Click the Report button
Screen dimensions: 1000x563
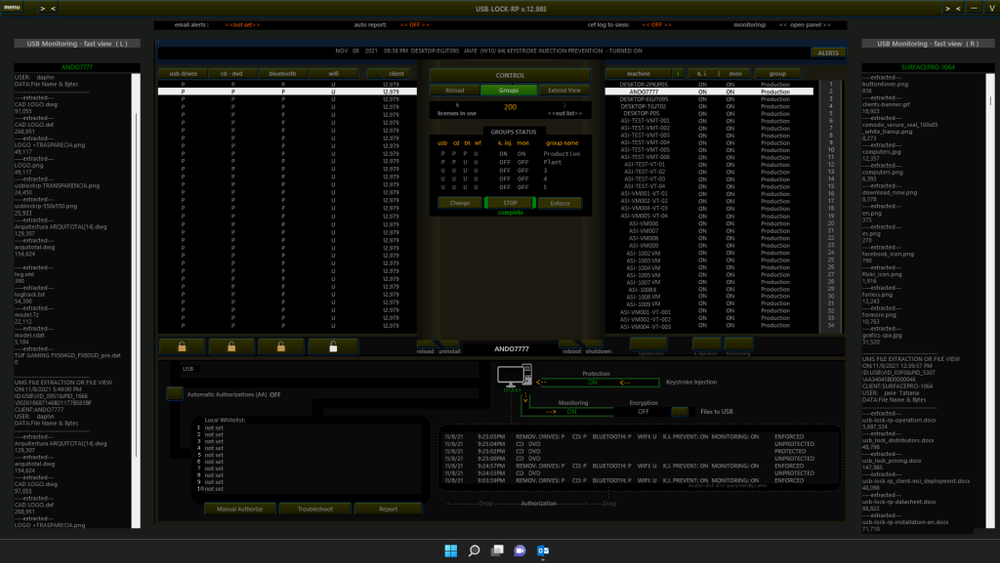click(x=388, y=509)
